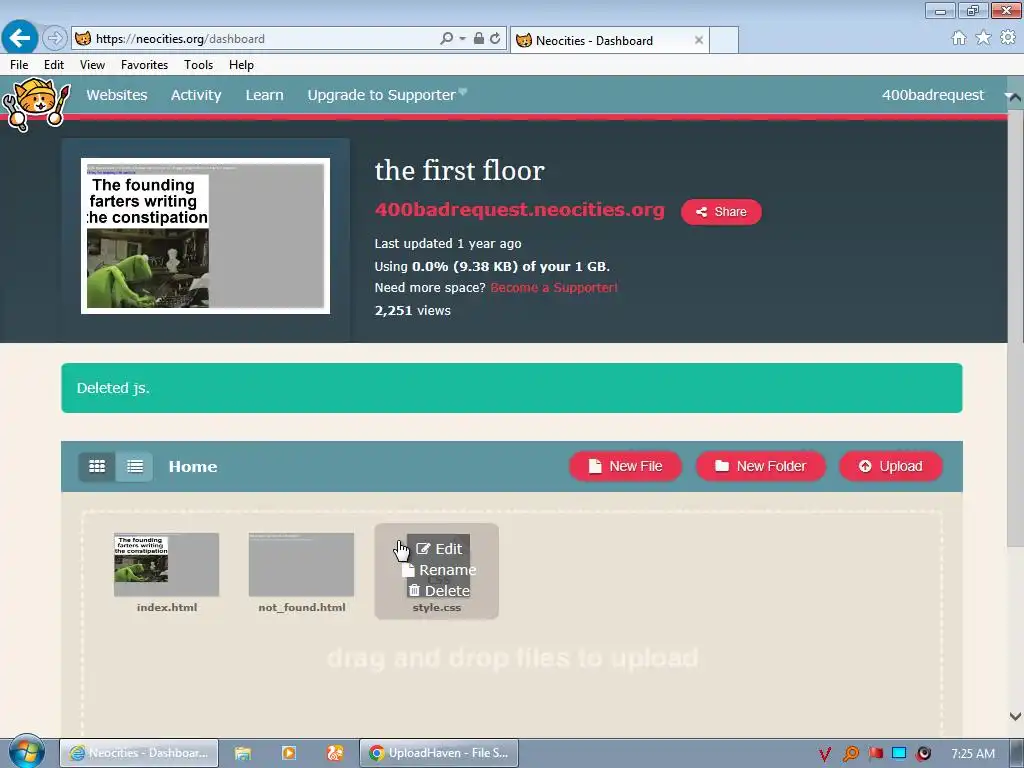Expand the 400badrequest account menu

(933, 95)
